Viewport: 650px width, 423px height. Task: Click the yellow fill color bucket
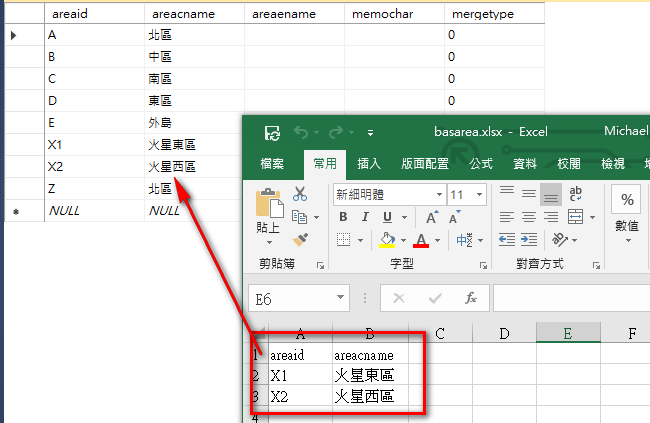[388, 240]
